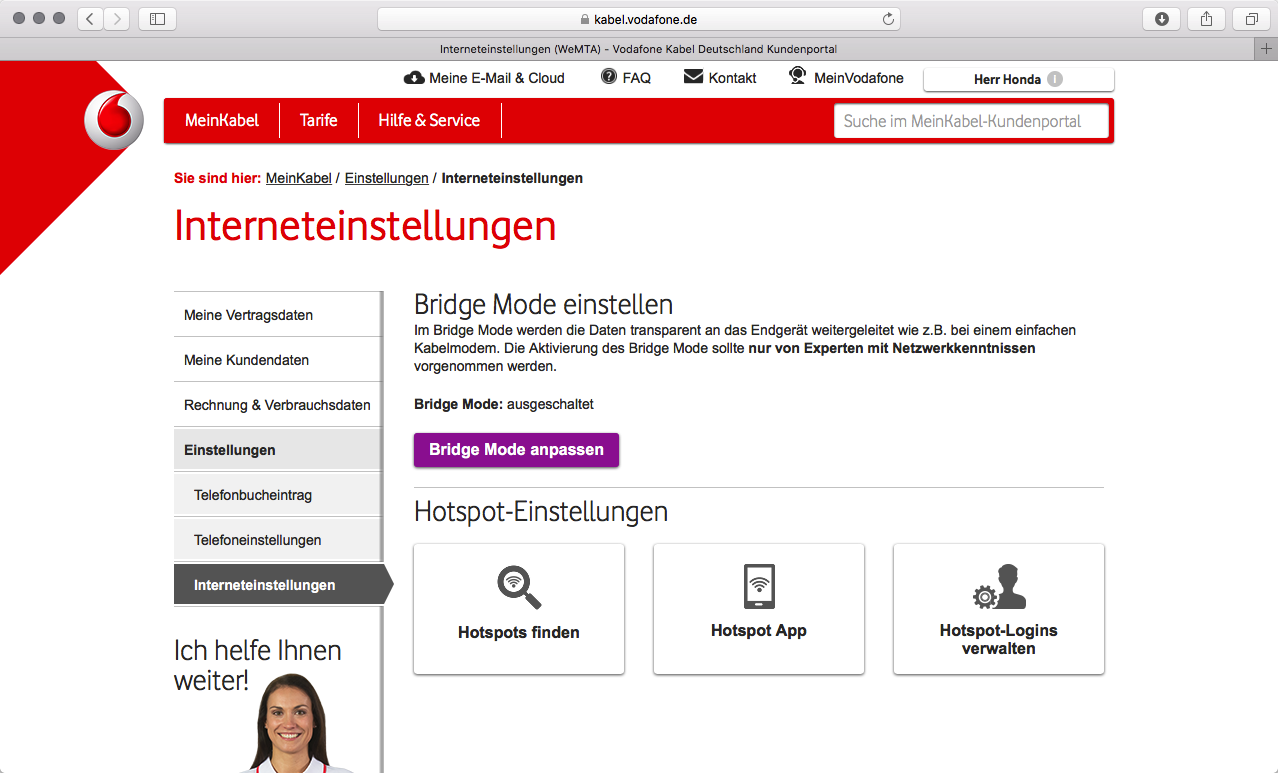Open the FAQ link text

point(637,78)
